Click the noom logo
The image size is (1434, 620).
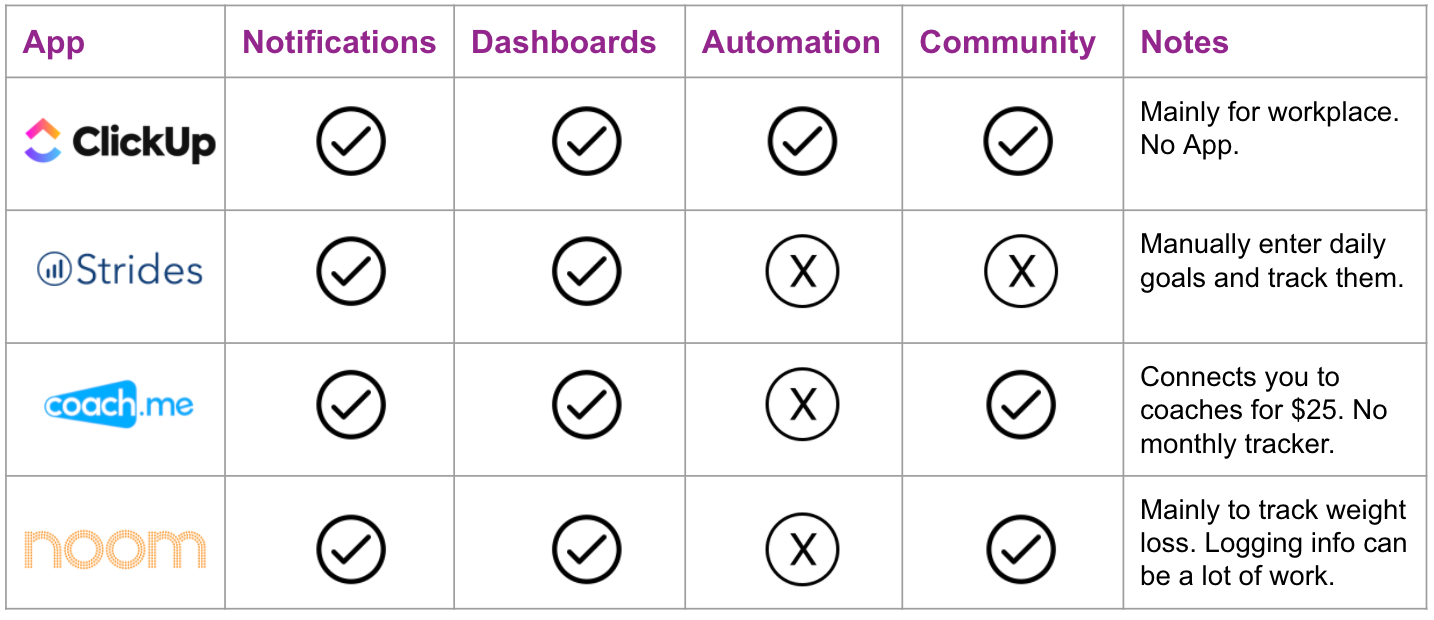point(116,549)
